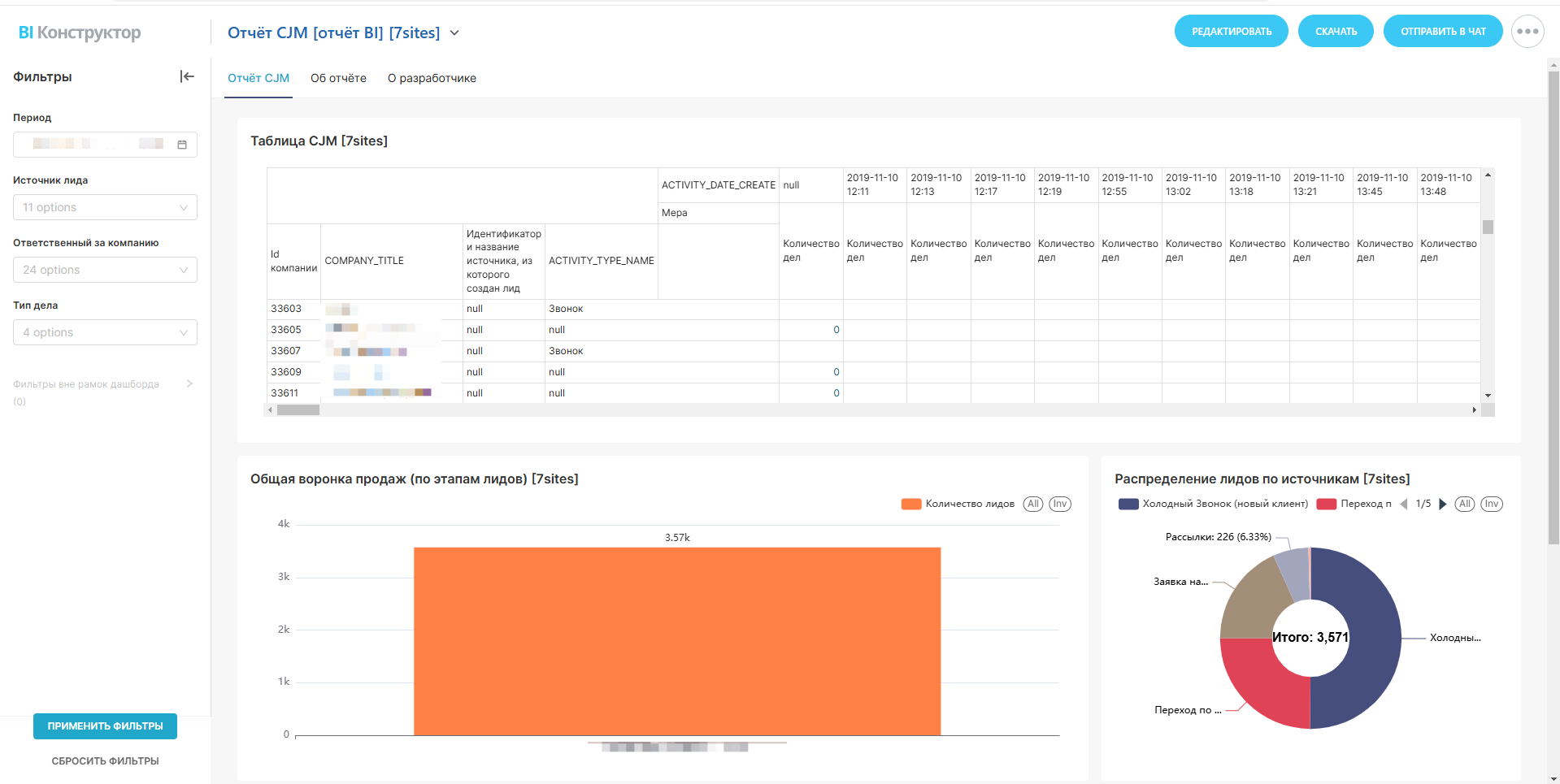
Task: Open Ответственный за компанию dropdown
Action: tap(105, 270)
